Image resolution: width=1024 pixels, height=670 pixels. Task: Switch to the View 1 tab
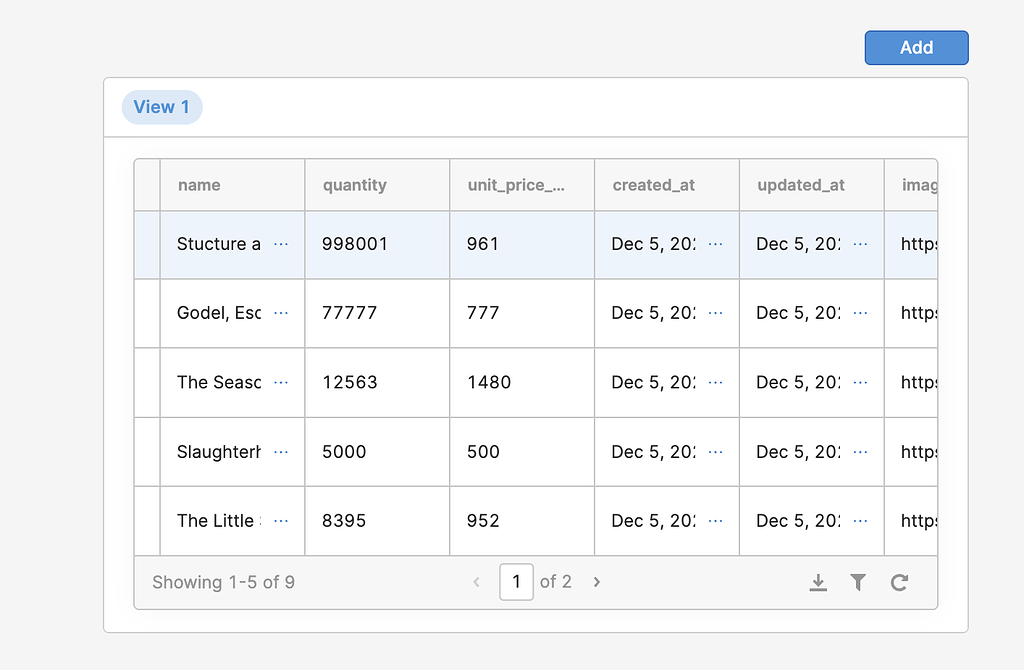162,107
